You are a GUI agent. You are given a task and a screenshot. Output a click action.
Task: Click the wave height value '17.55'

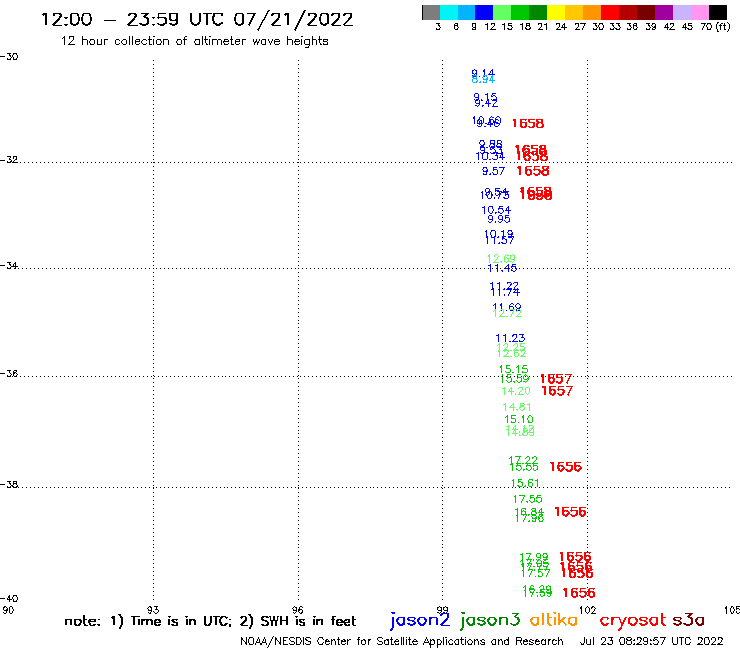click(528, 499)
